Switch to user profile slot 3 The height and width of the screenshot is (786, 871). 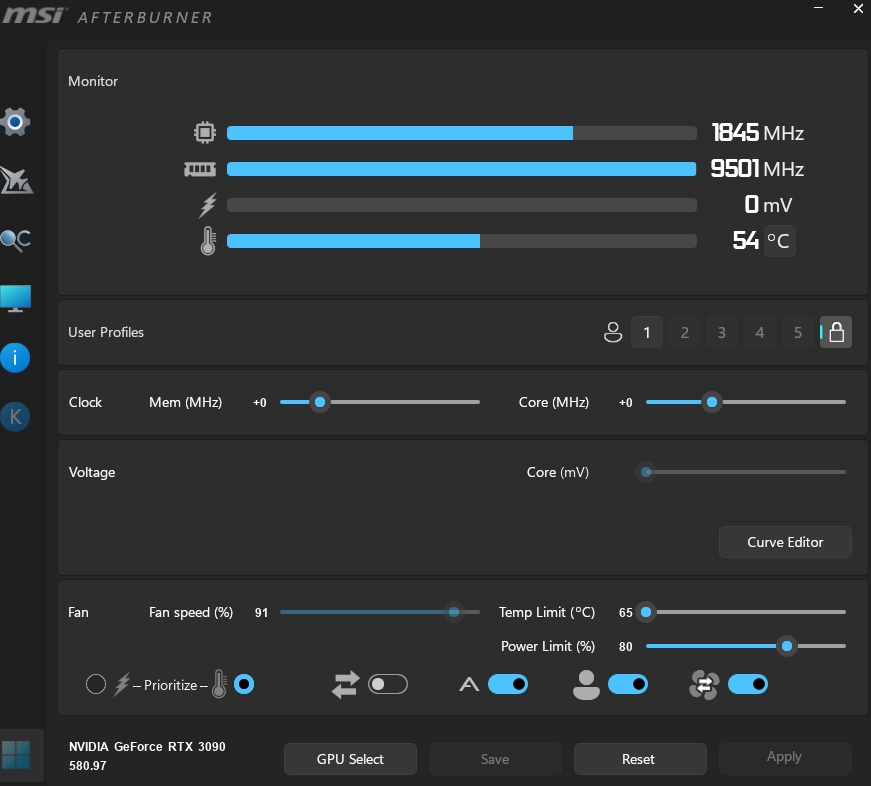pos(722,333)
